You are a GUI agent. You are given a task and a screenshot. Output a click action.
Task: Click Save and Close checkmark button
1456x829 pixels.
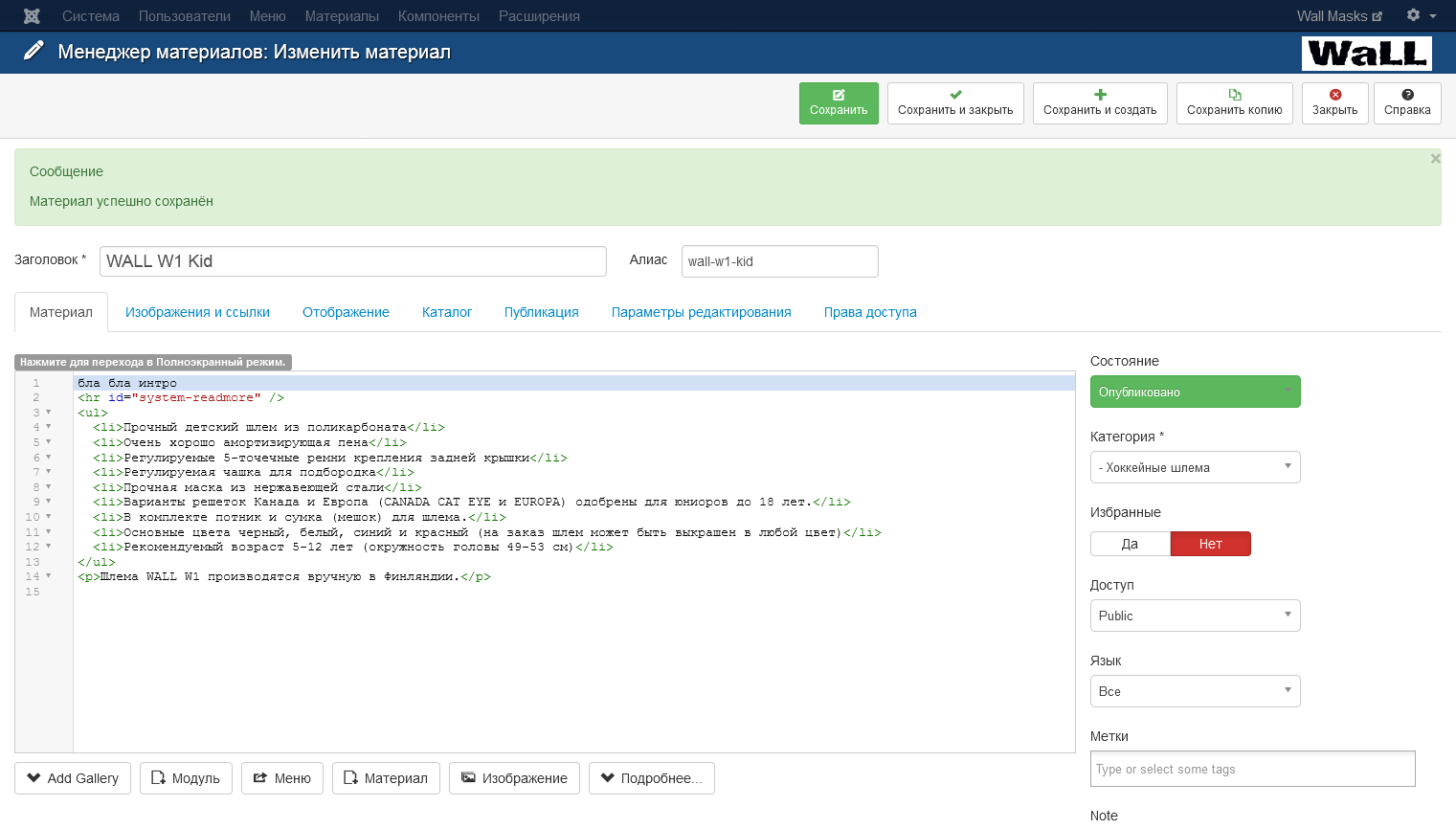click(x=954, y=102)
